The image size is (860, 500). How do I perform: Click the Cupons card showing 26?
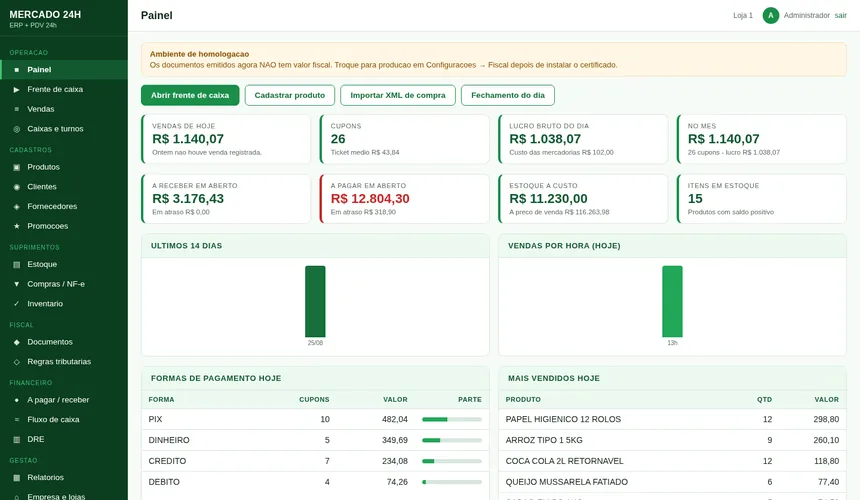[404, 139]
